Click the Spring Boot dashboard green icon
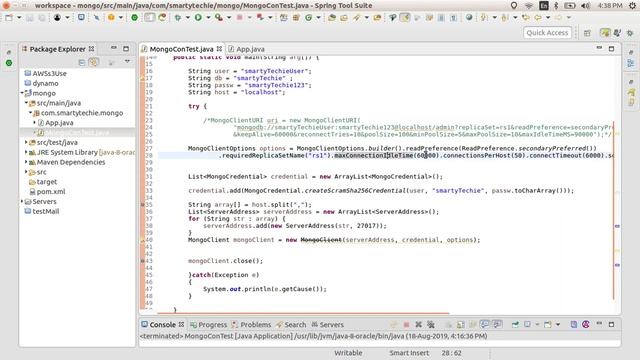640x360 pixels. (134, 18)
